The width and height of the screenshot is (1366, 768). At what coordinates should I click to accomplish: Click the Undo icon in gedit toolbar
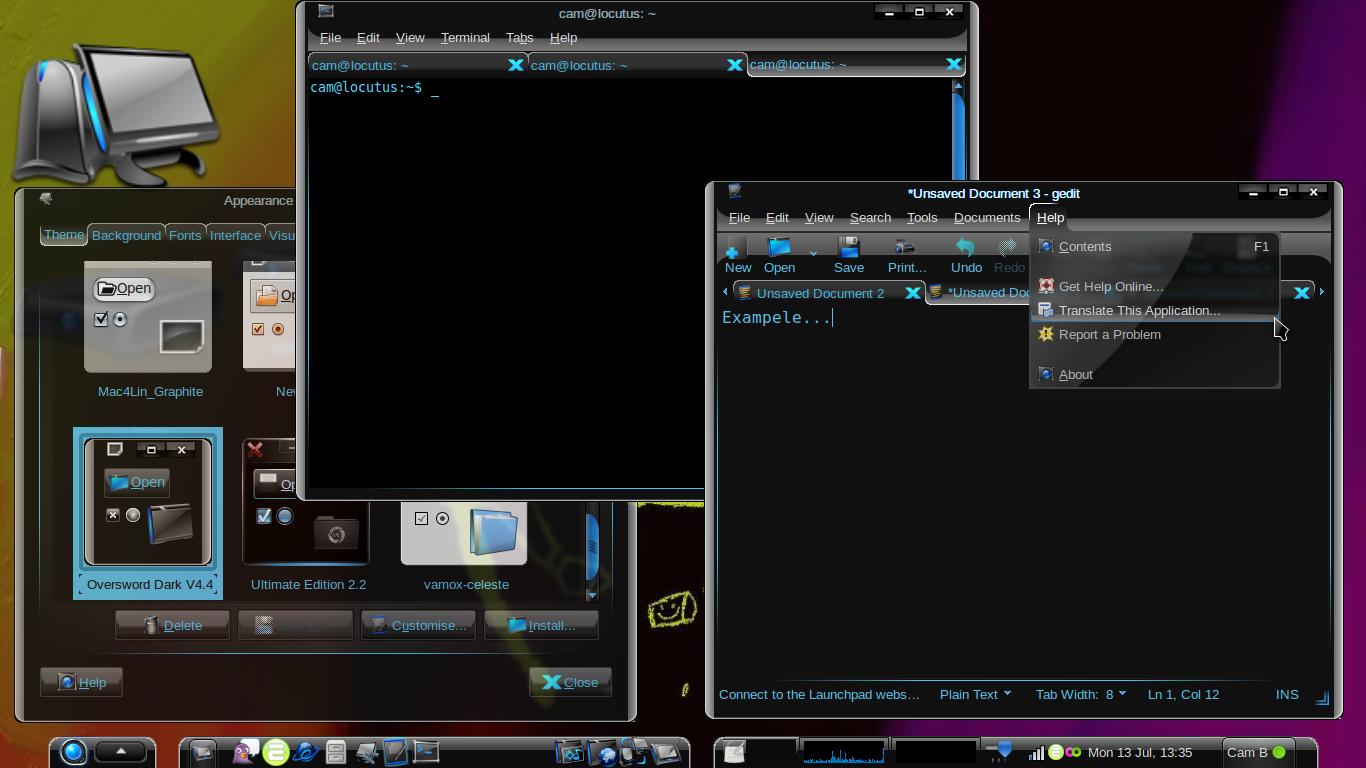(965, 247)
